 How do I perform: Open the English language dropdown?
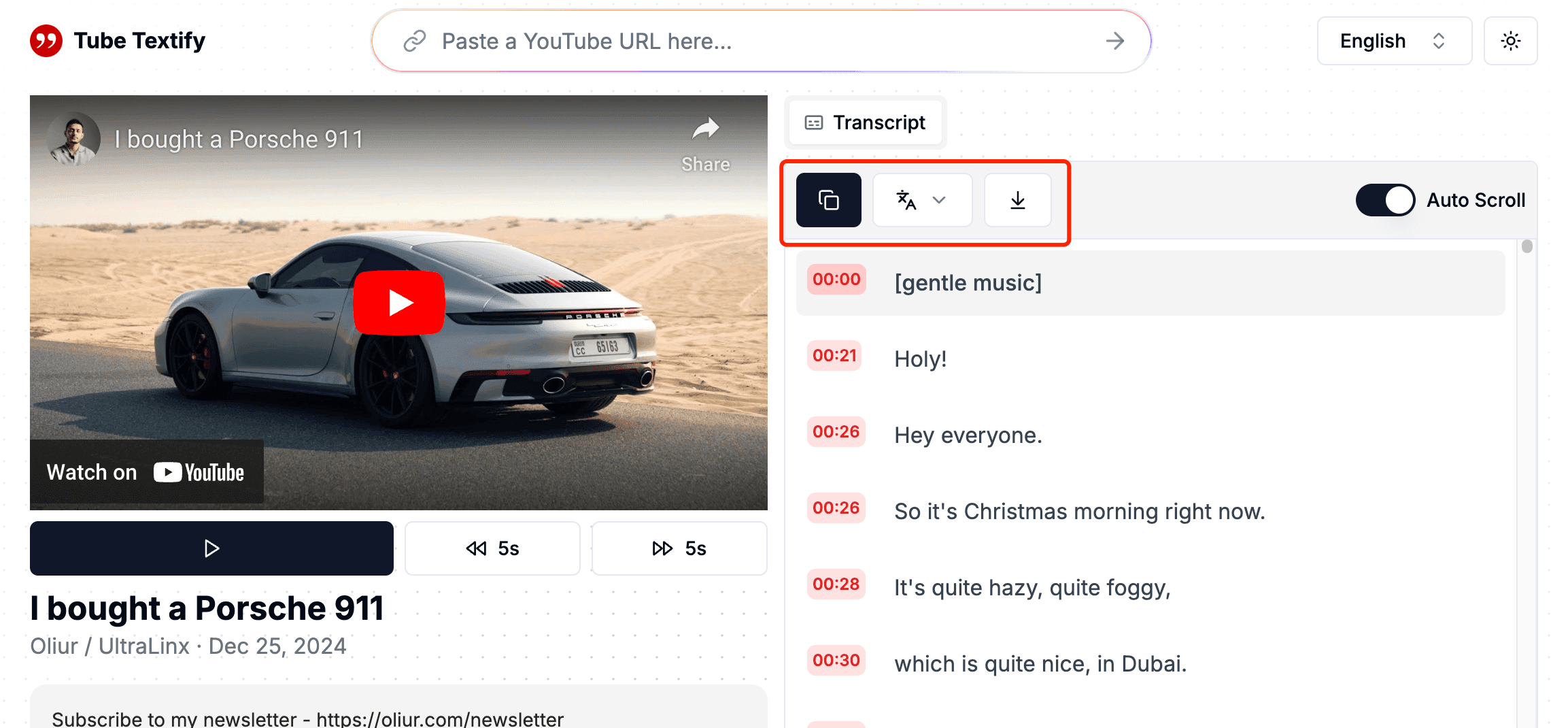click(x=1394, y=41)
